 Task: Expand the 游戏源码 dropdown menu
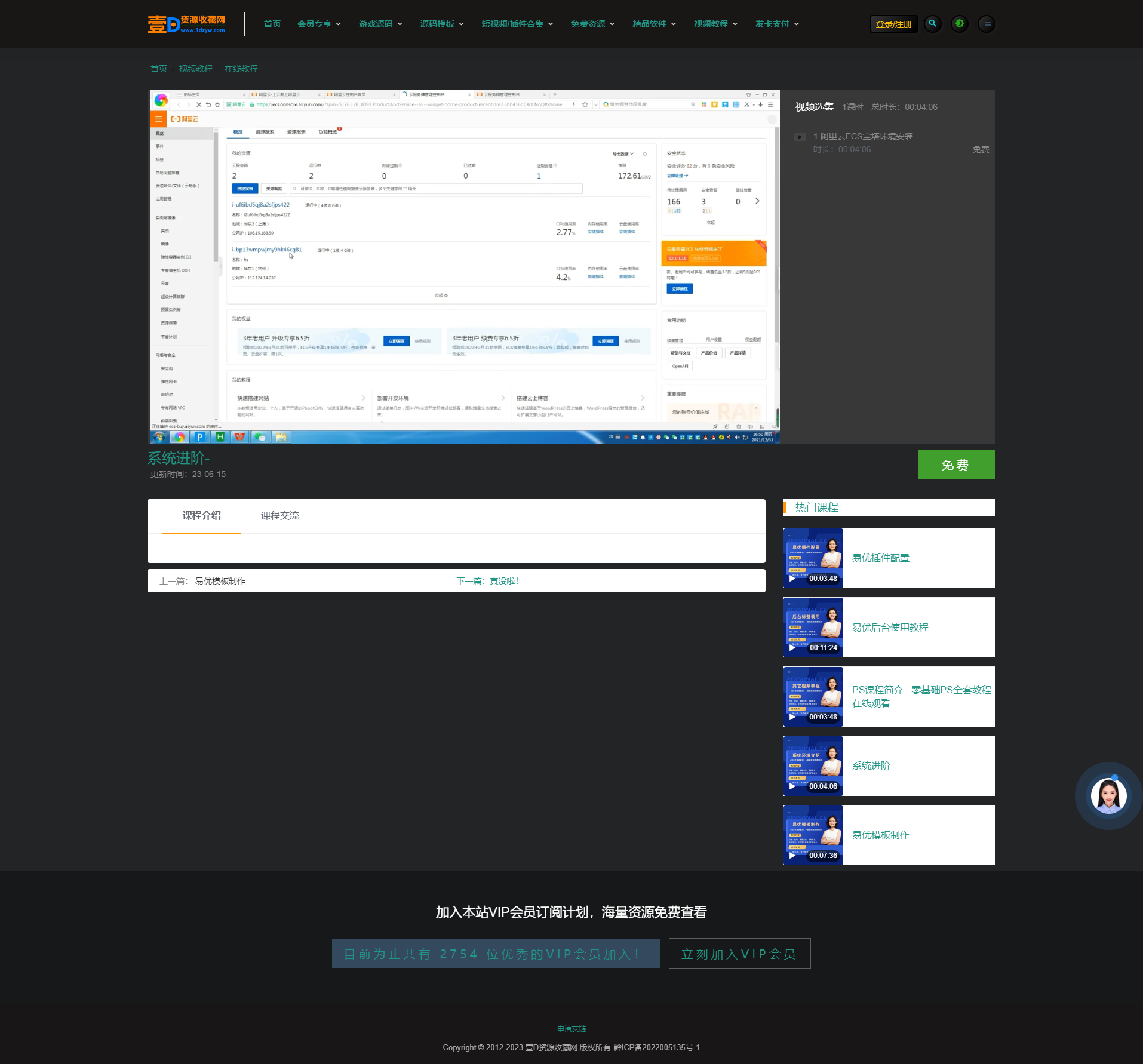point(380,24)
